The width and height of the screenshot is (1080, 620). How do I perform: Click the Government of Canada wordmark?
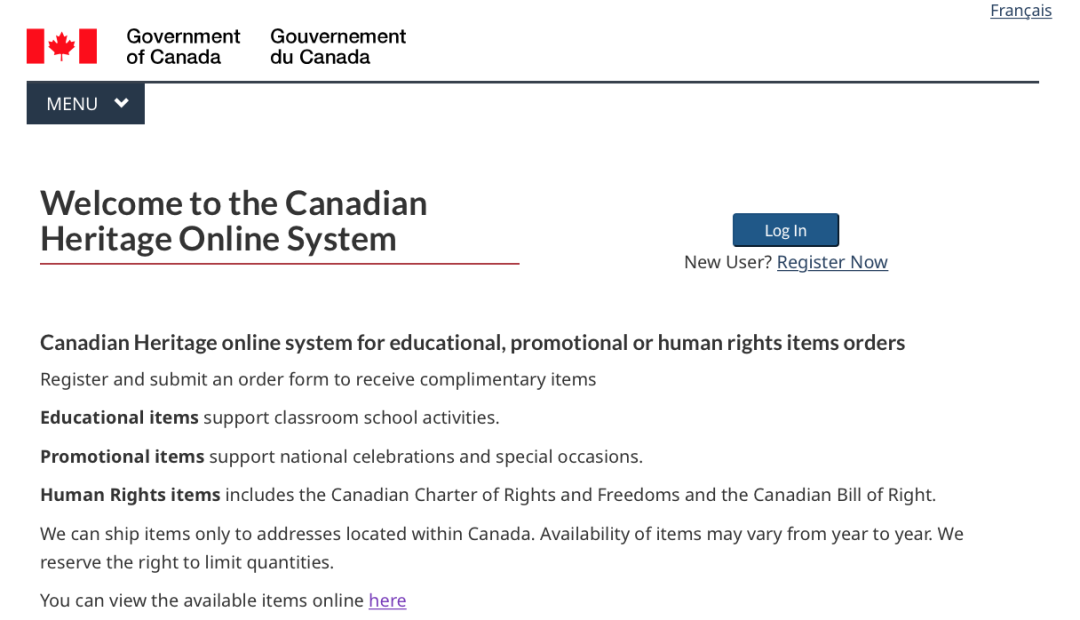coord(183,46)
